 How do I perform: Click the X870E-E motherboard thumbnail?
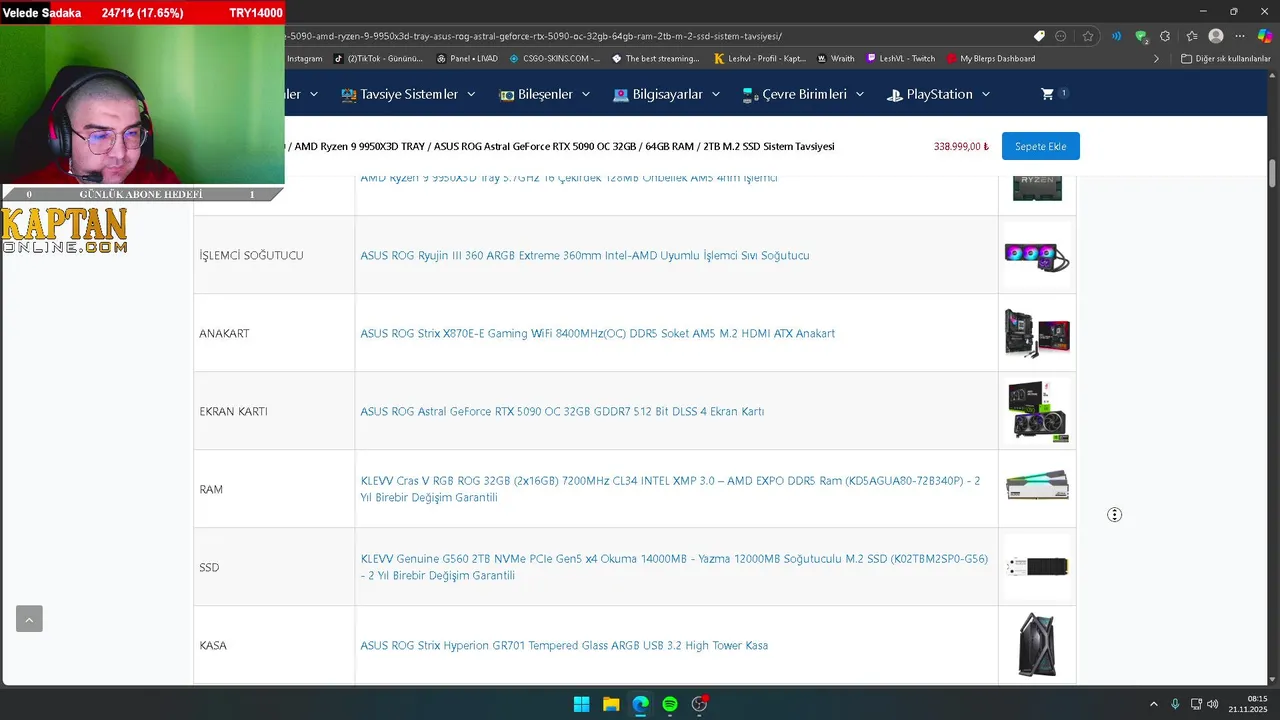(x=1037, y=333)
